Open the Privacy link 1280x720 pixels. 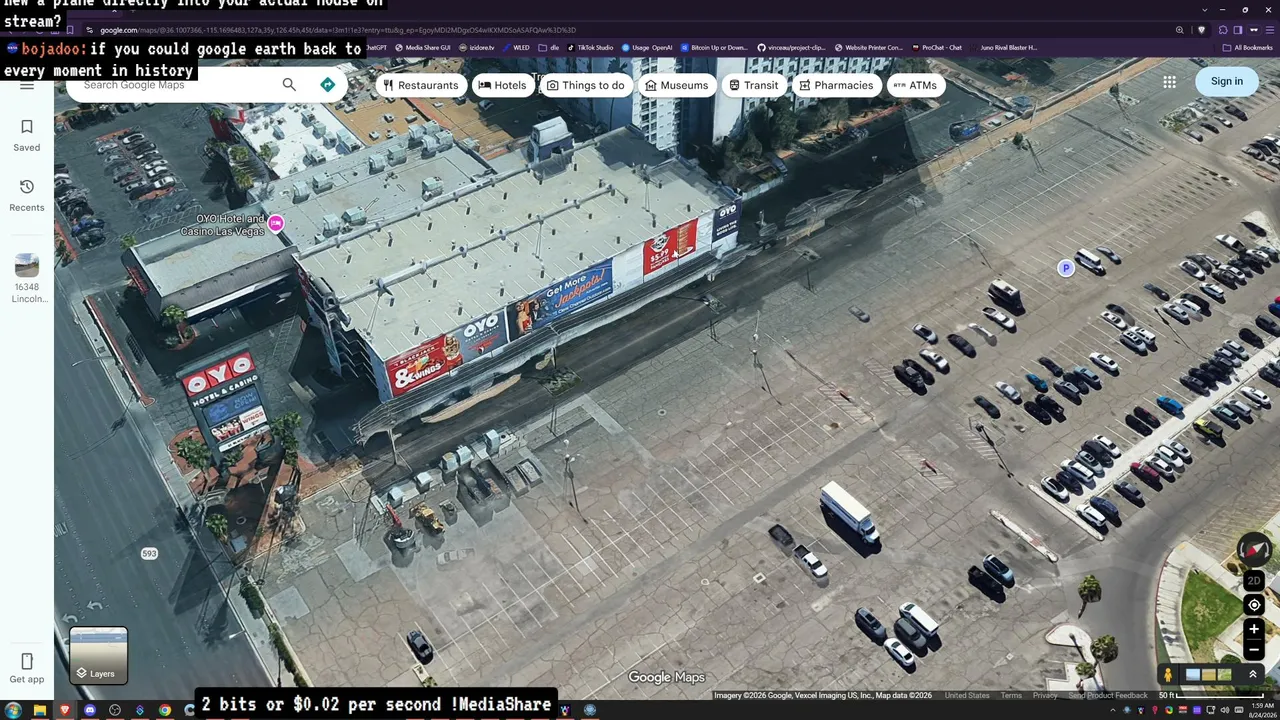pyautogui.click(x=1045, y=696)
